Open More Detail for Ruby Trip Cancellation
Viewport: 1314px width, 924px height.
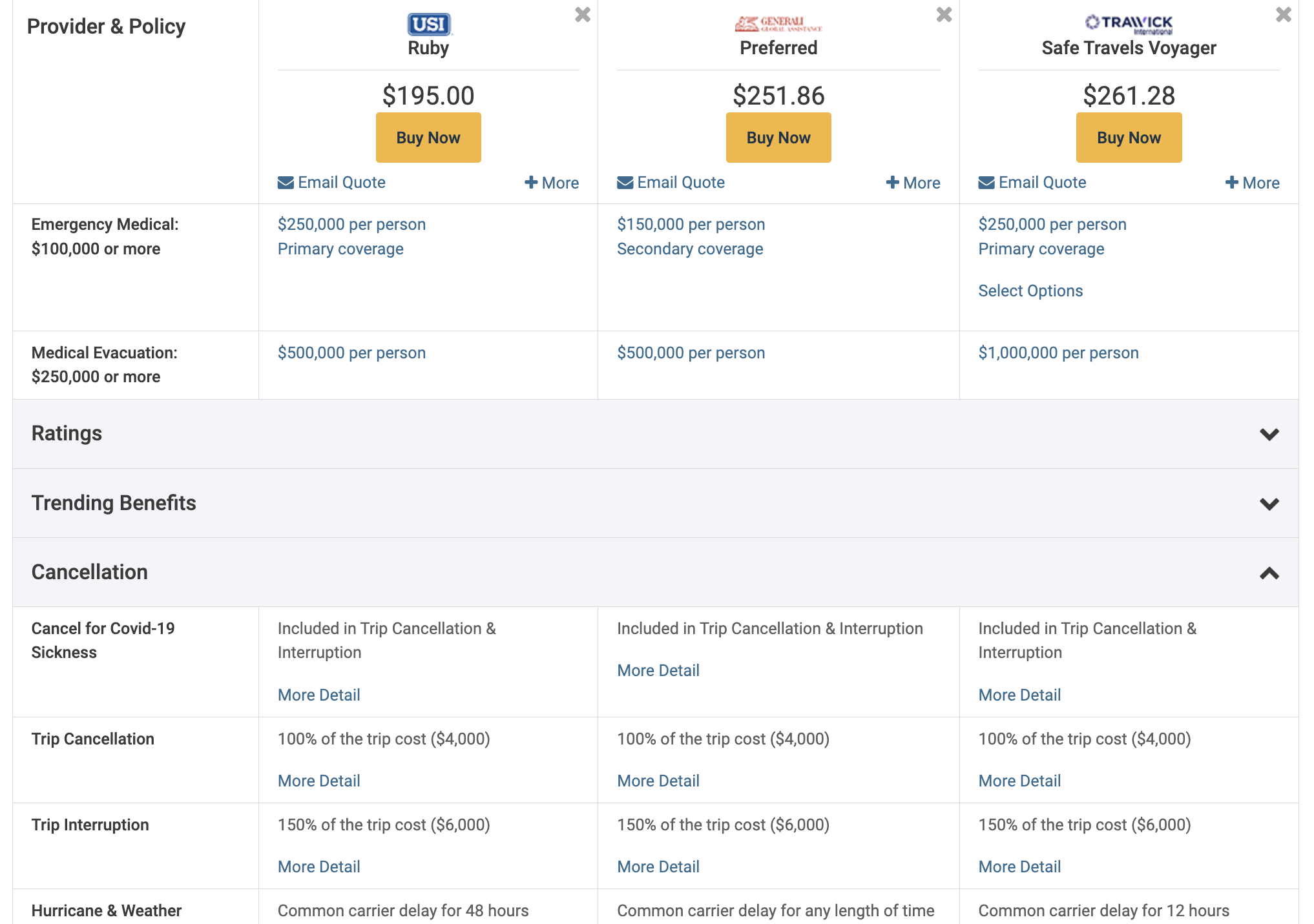coord(319,781)
